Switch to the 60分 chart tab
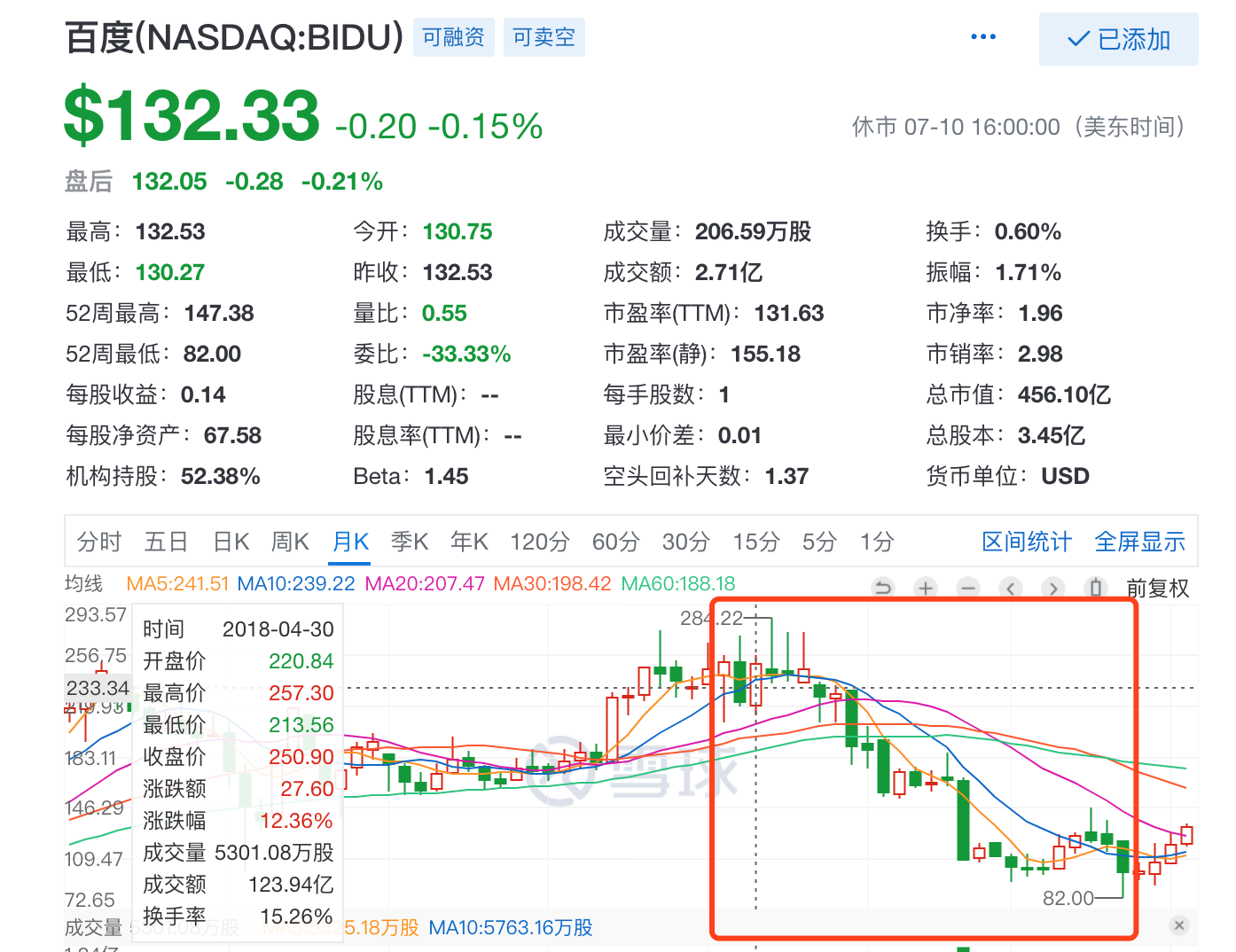 (616, 542)
